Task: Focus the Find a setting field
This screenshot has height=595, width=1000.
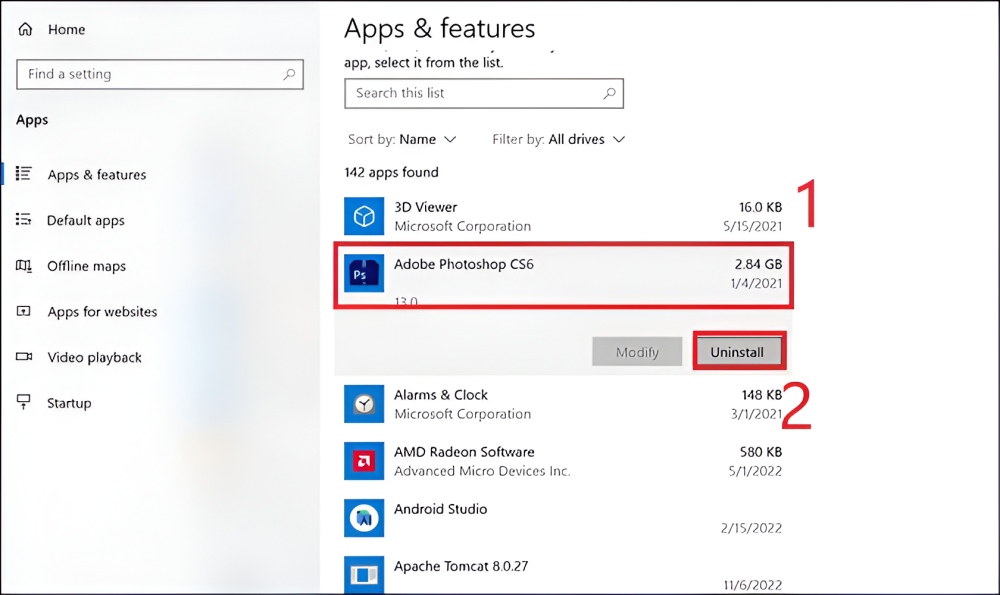Action: point(160,74)
